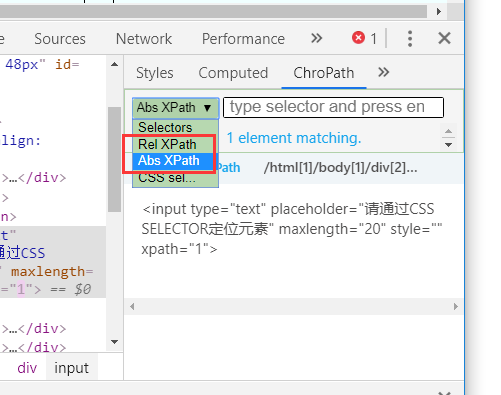The width and height of the screenshot is (501, 395).
Task: Open the Network tab
Action: click(144, 39)
